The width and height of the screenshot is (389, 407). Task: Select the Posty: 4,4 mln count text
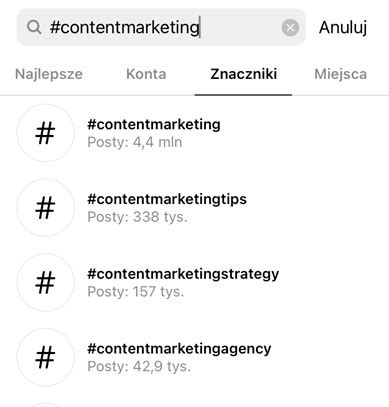(x=135, y=142)
